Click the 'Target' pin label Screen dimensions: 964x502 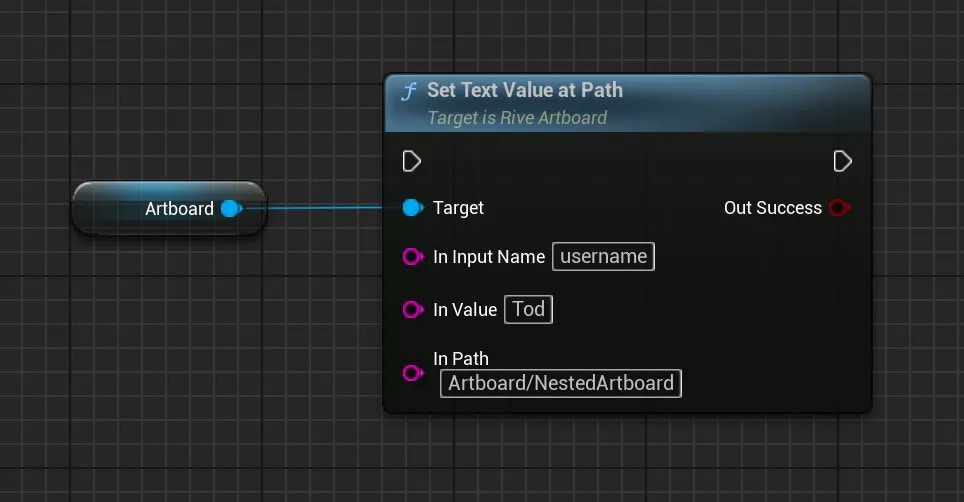458,208
